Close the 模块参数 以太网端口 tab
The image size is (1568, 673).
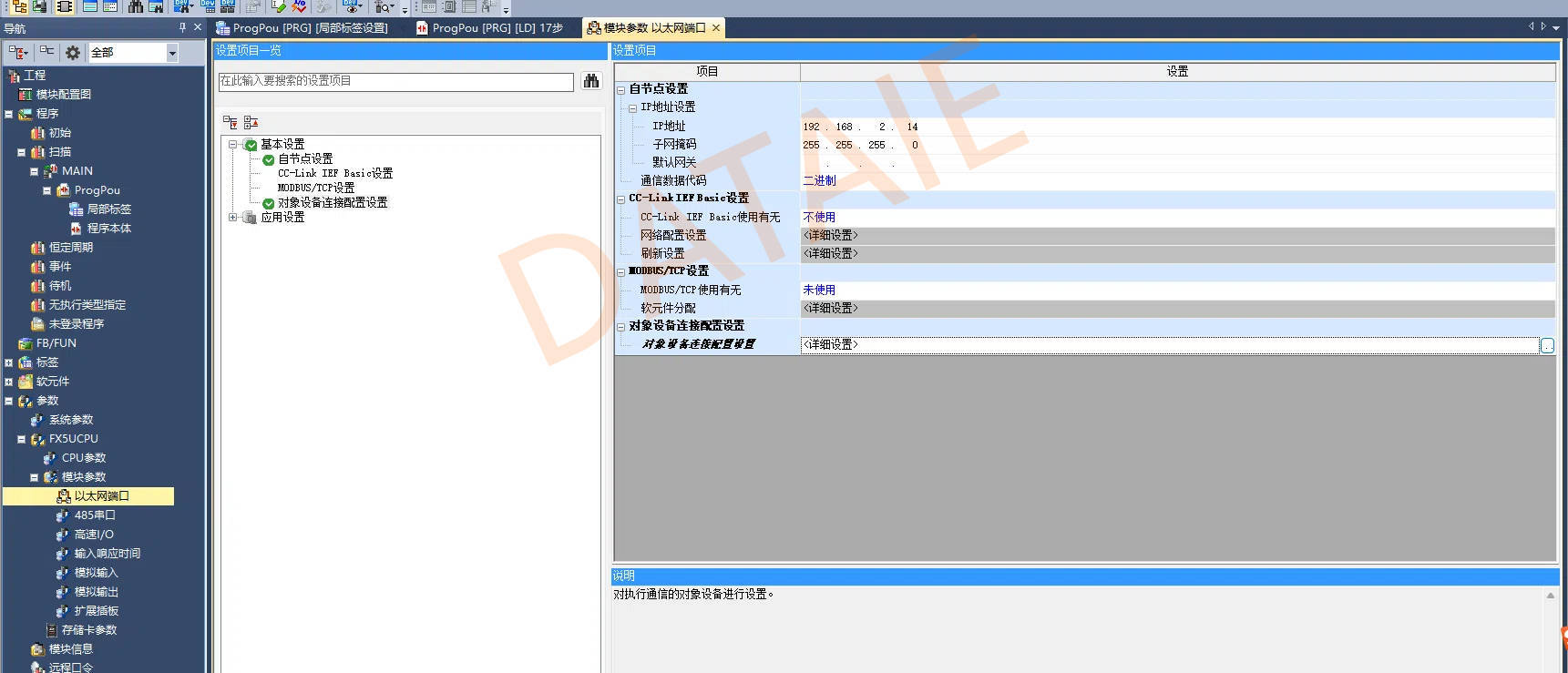pyautogui.click(x=716, y=28)
